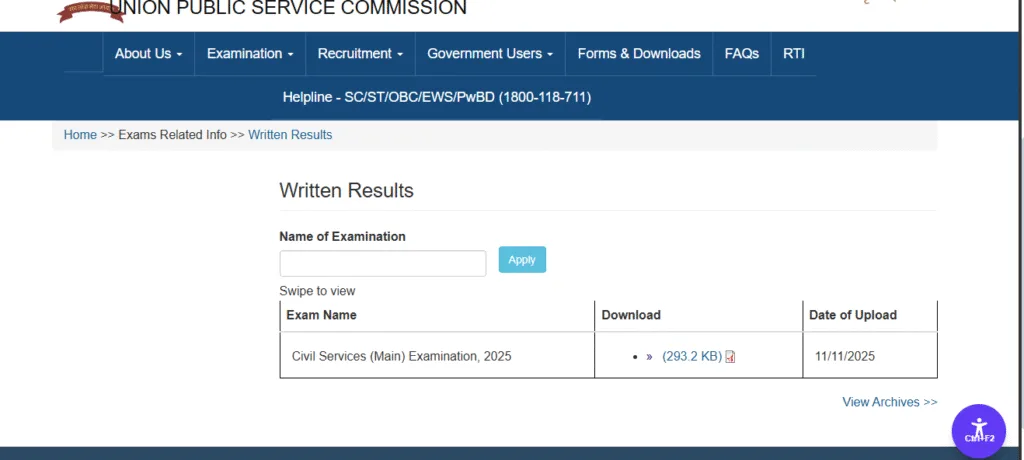Download the (293.2 KB) result file
The width and height of the screenshot is (1024, 460).
coord(692,357)
